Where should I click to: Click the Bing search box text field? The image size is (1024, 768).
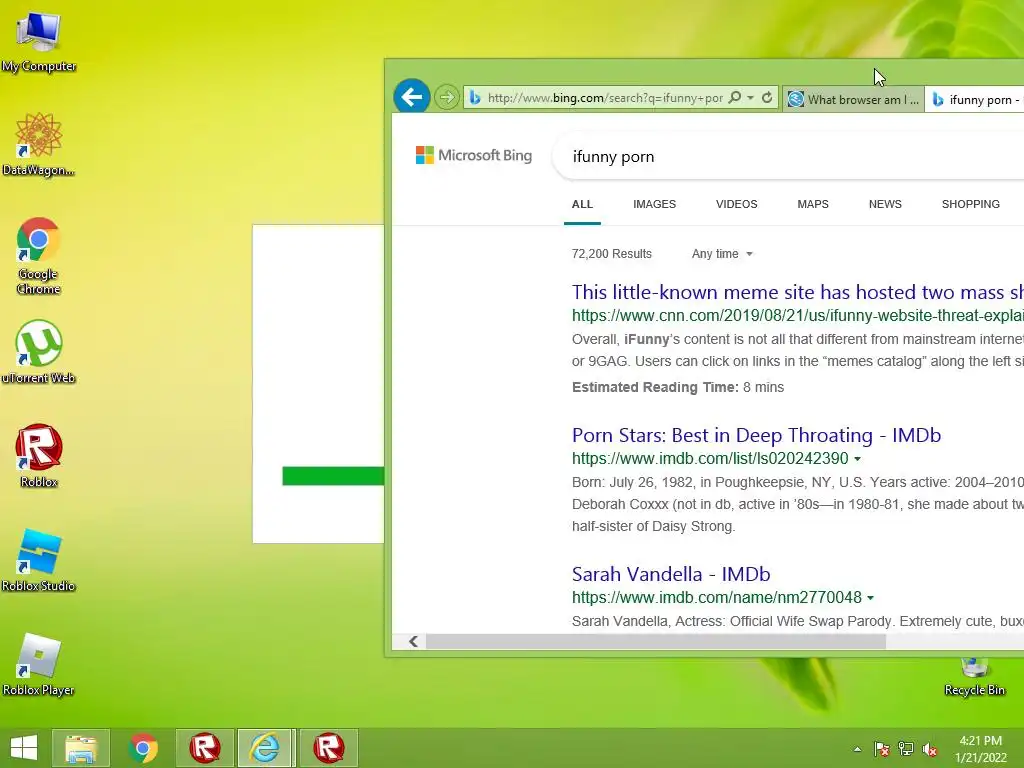[x=789, y=157]
